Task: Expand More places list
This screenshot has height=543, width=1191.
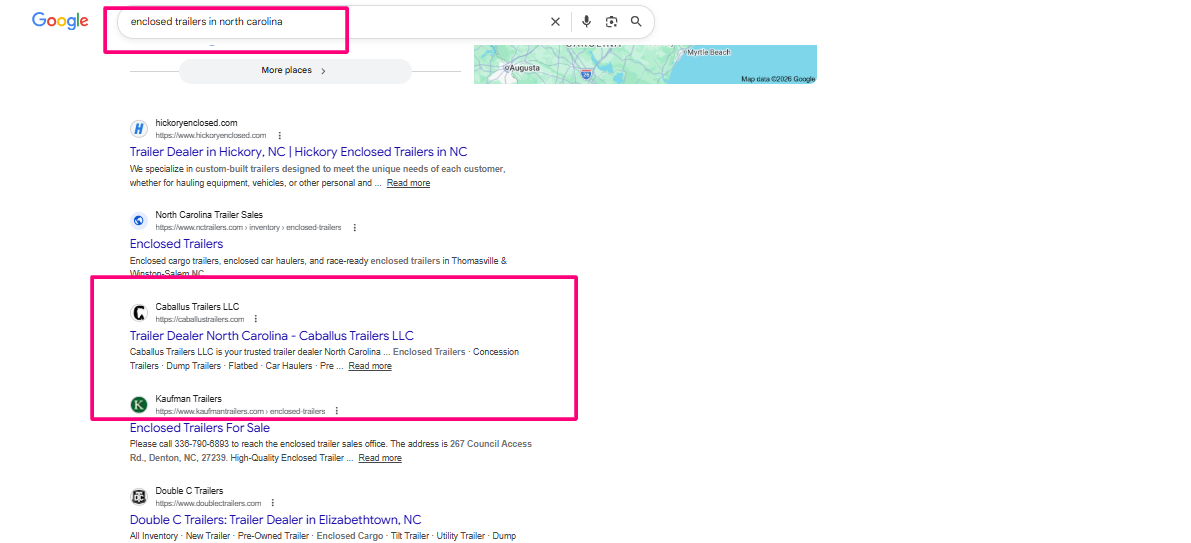Action: coord(295,71)
